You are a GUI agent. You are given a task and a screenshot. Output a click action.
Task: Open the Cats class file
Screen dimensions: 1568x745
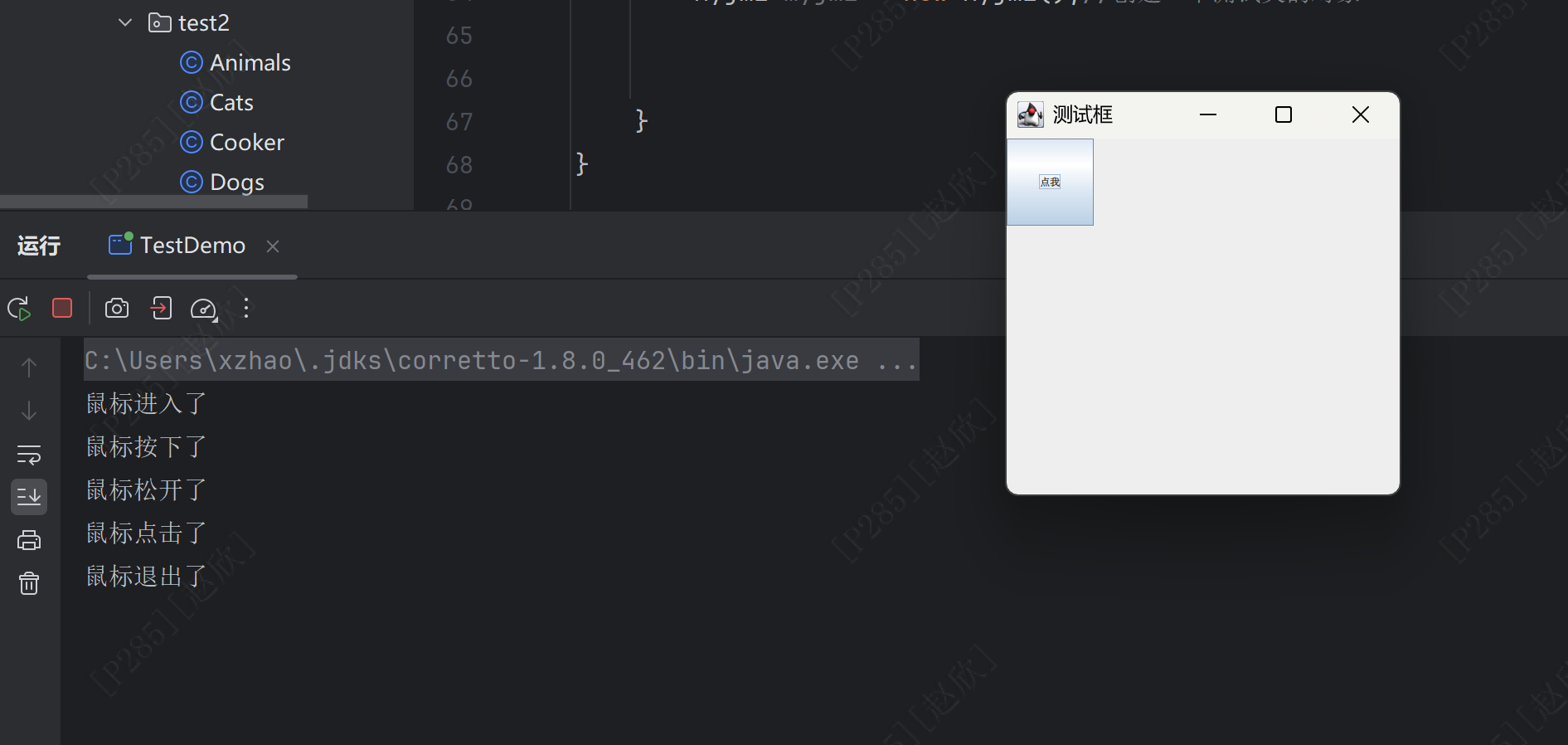click(231, 103)
